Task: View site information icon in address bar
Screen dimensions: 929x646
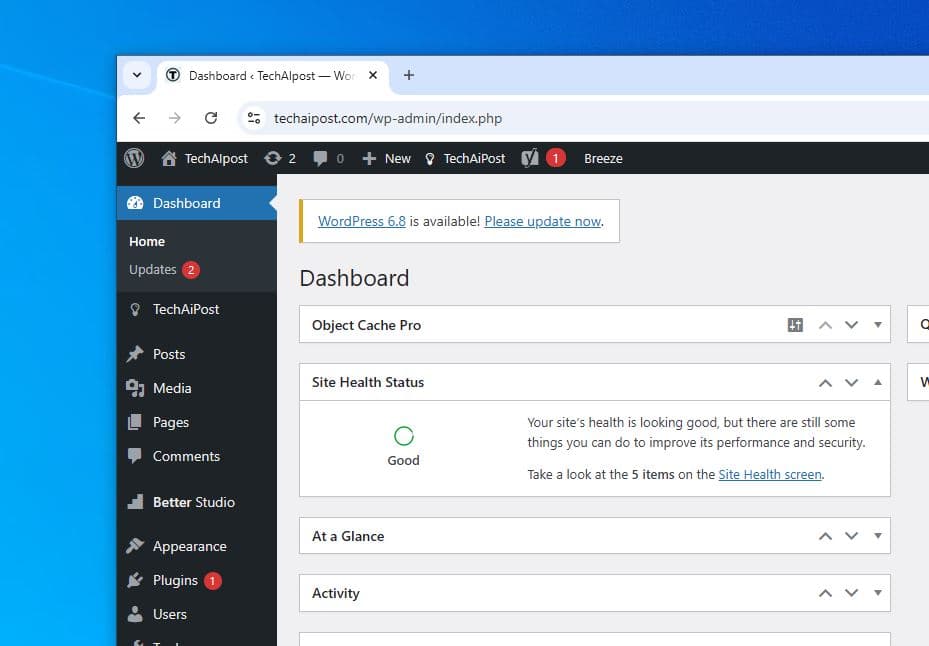Action: tap(254, 118)
